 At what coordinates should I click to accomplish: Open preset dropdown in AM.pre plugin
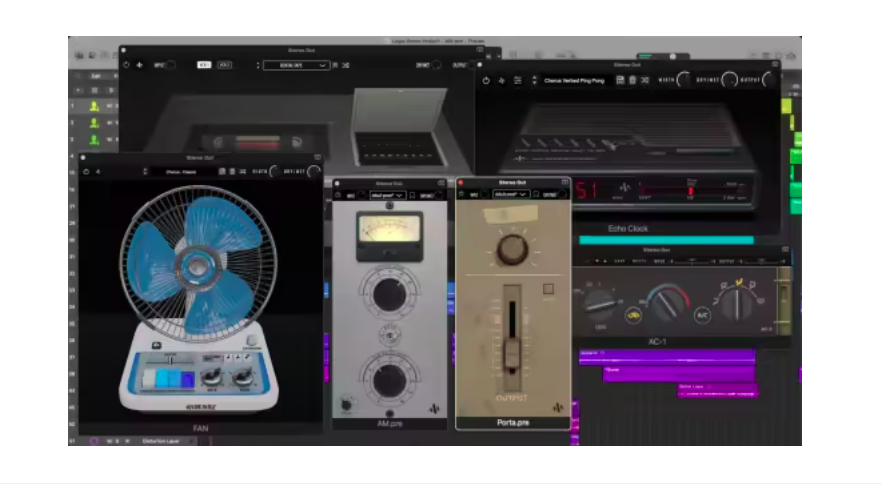point(387,195)
